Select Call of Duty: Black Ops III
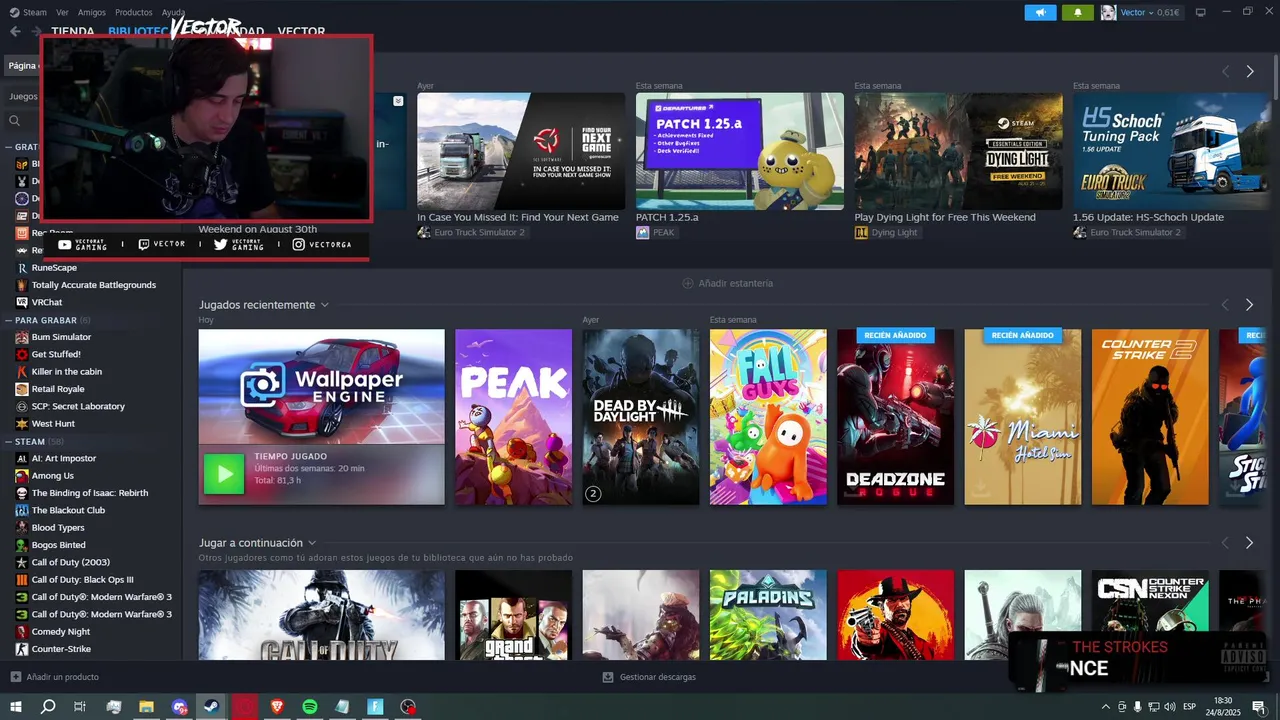1280x720 pixels. [x=83, y=580]
